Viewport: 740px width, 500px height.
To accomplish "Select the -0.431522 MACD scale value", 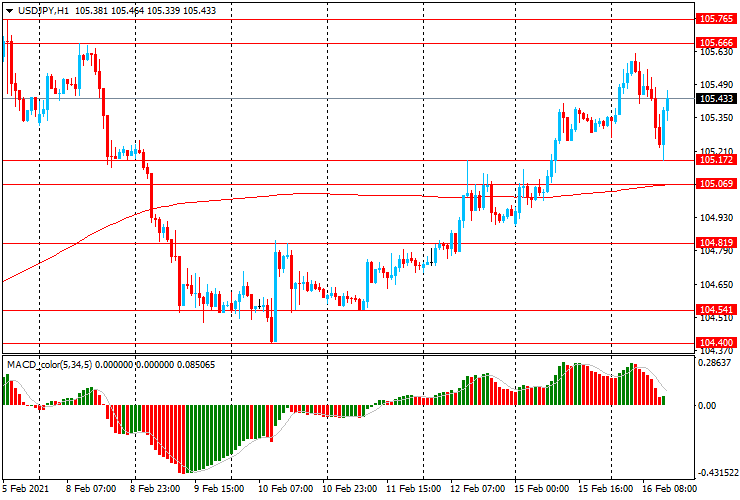I will (718, 473).
